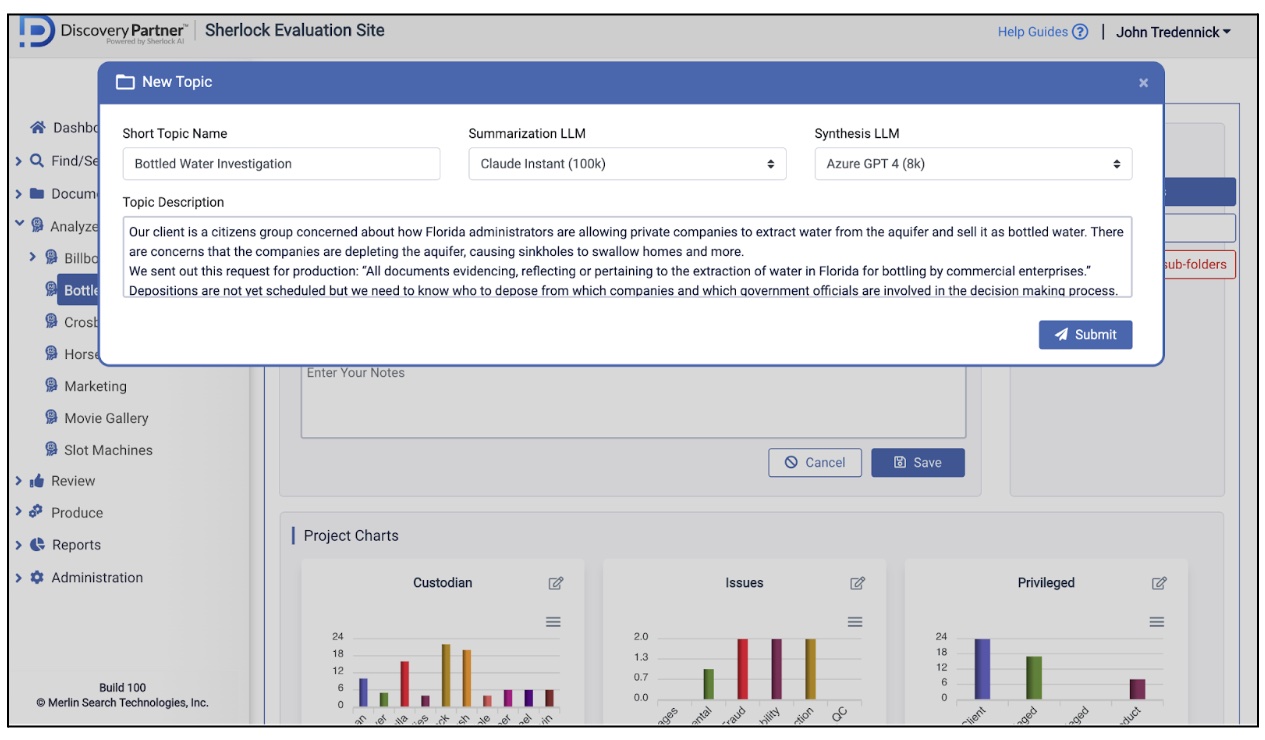
Task: Click the Help Guides question mark icon
Action: (1080, 32)
